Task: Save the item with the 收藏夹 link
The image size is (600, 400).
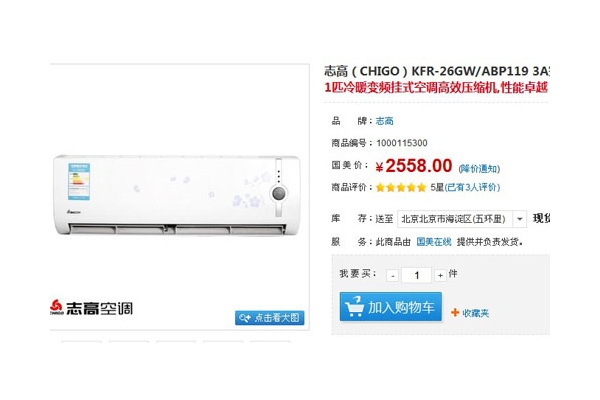Action: pyautogui.click(x=475, y=313)
